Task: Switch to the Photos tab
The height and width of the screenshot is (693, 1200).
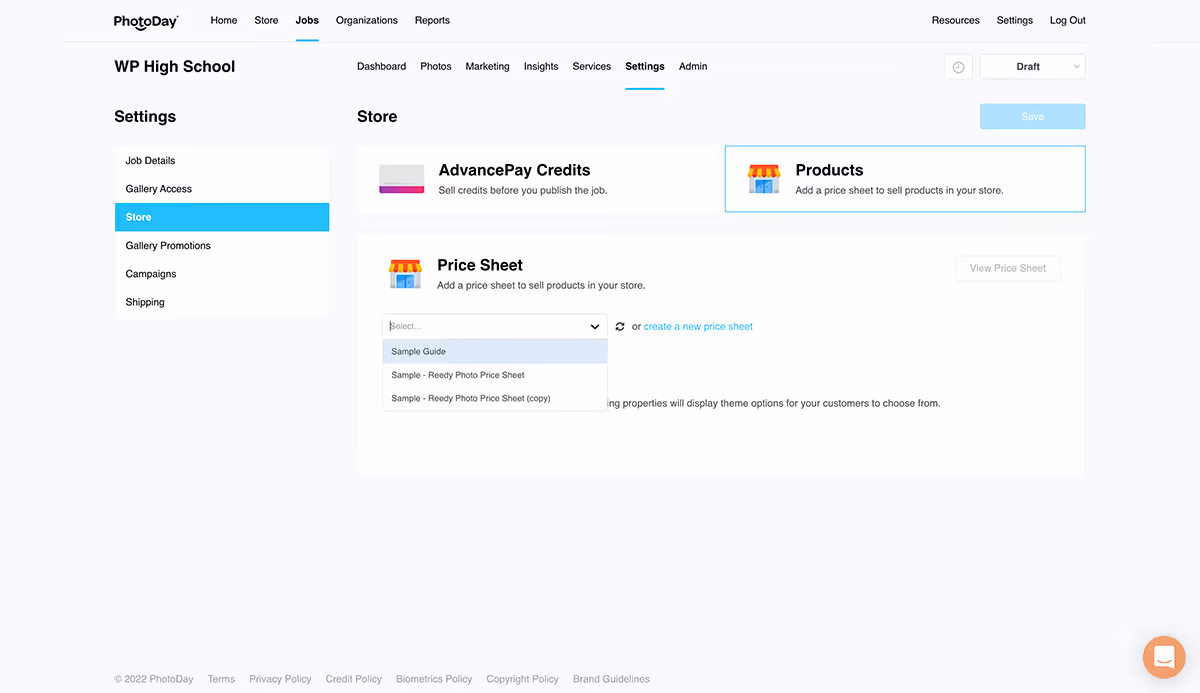Action: (x=436, y=67)
